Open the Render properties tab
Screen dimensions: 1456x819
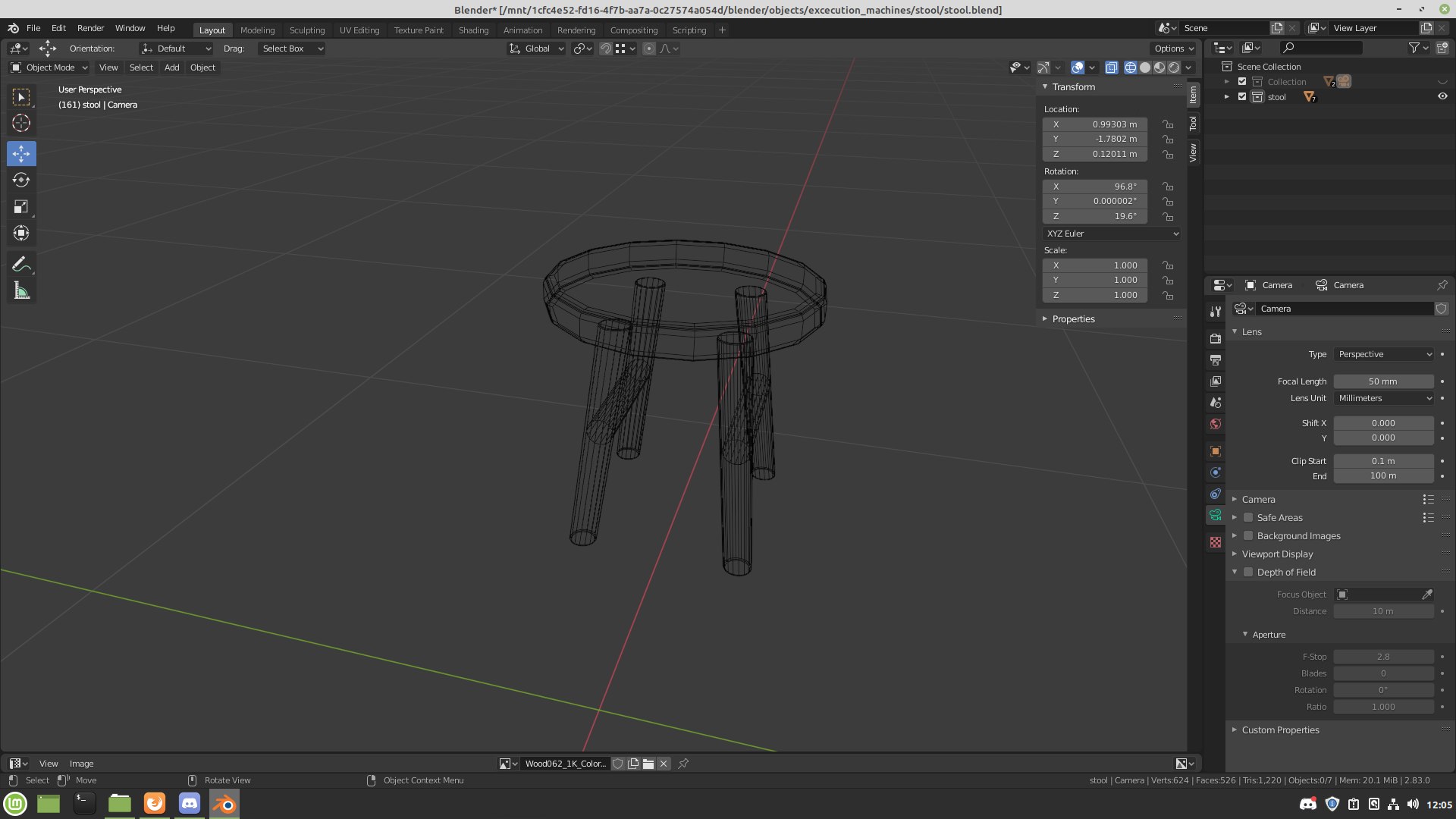pos(1216,339)
